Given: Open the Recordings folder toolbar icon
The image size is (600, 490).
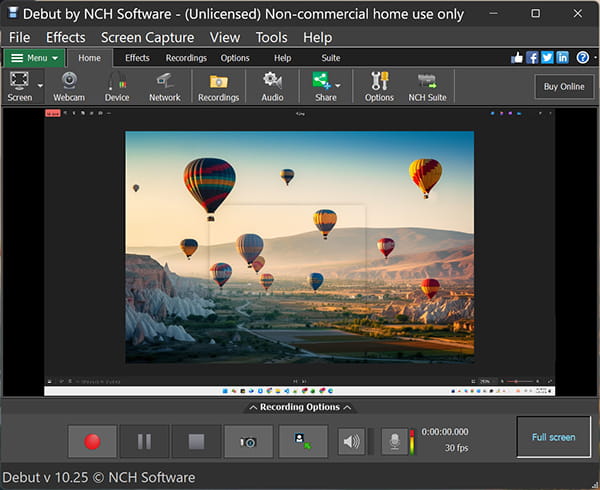Looking at the screenshot, I should (x=218, y=87).
